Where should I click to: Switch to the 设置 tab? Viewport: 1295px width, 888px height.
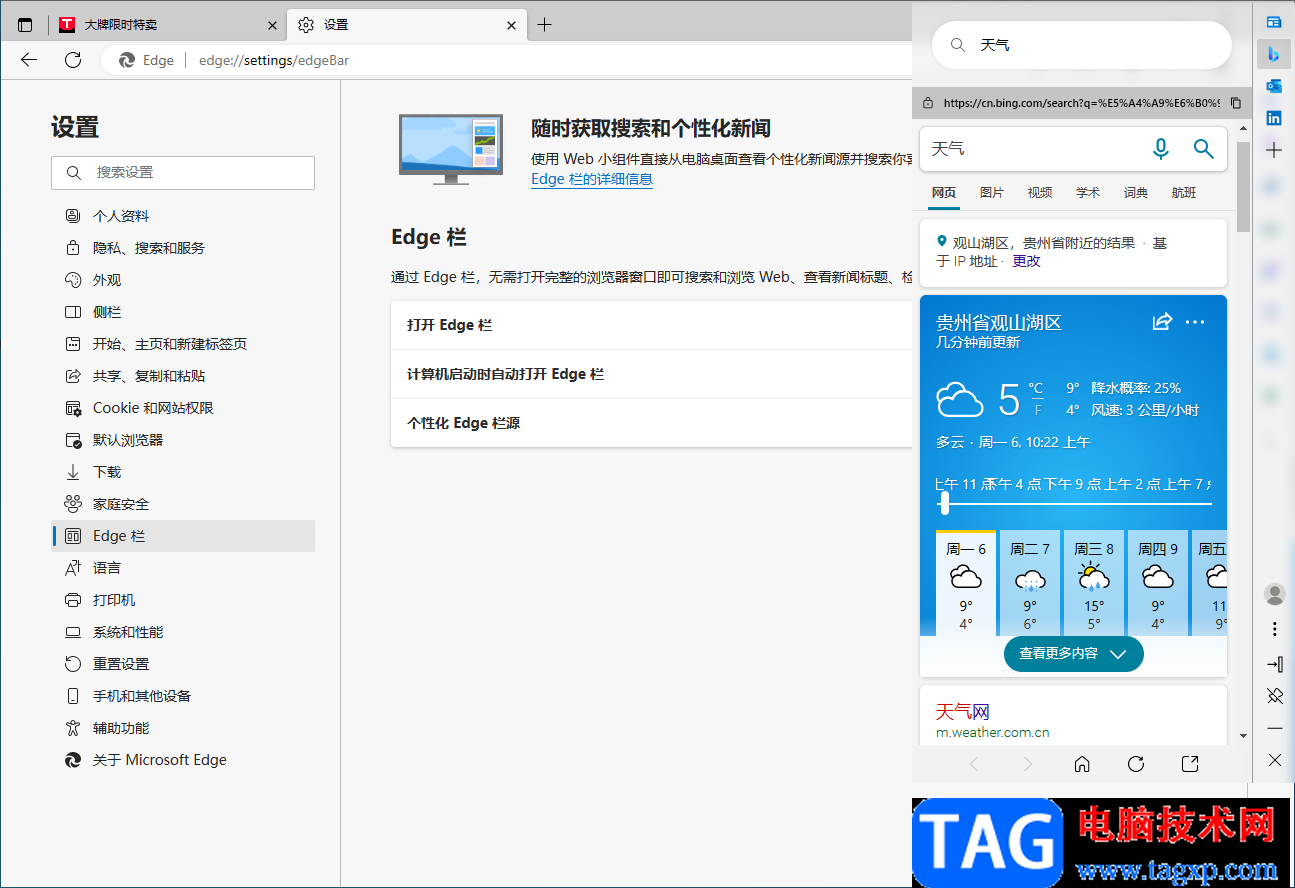407,25
